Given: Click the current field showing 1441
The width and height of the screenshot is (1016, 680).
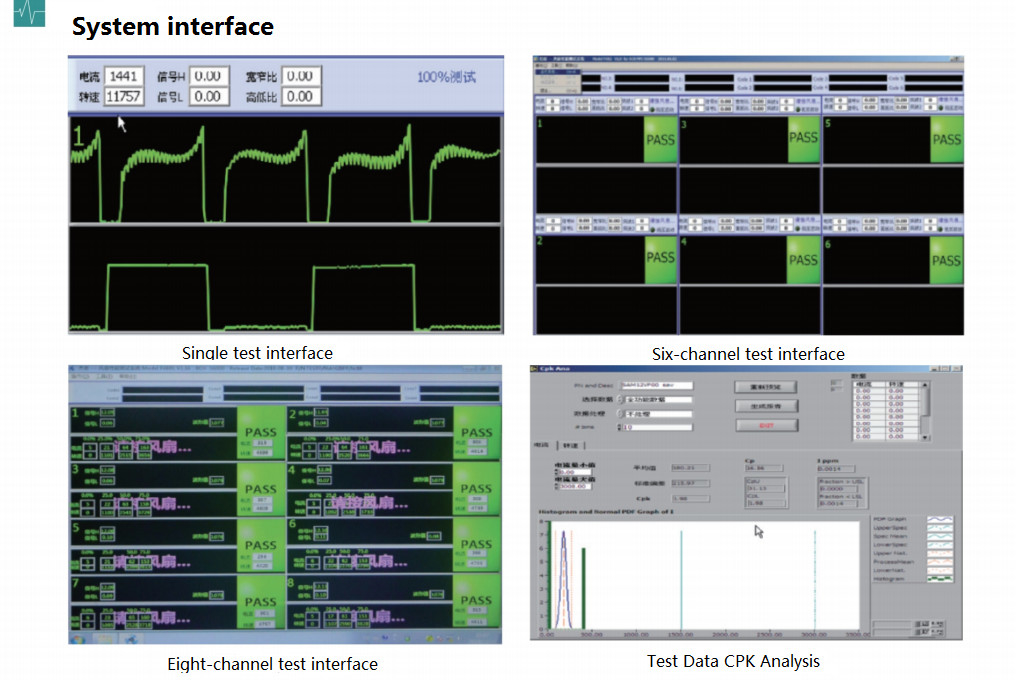Looking at the screenshot, I should tap(125, 76).
